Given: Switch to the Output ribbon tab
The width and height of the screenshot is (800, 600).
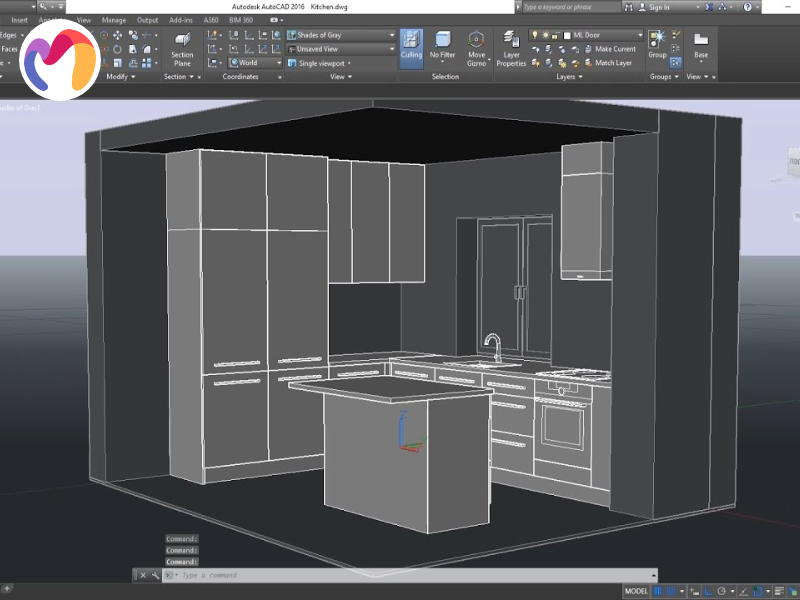Looking at the screenshot, I should tap(147, 20).
